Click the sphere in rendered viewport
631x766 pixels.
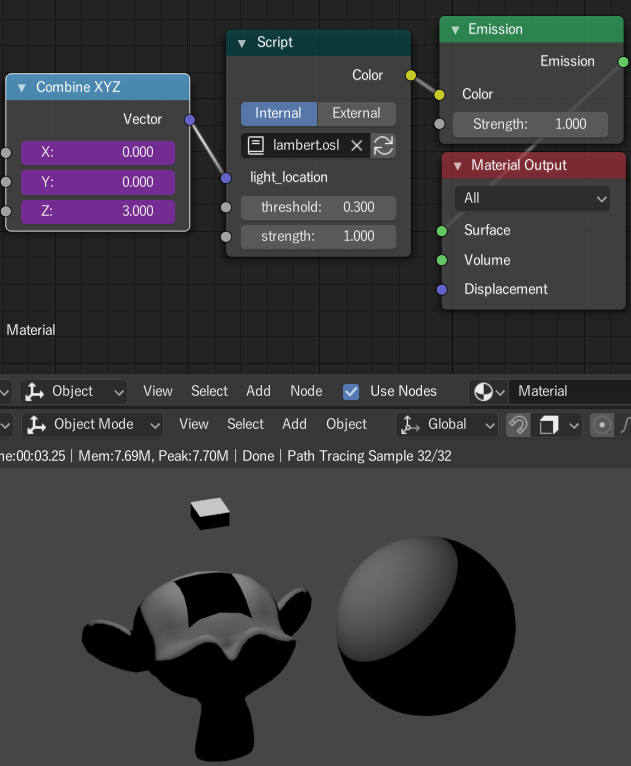(x=426, y=627)
